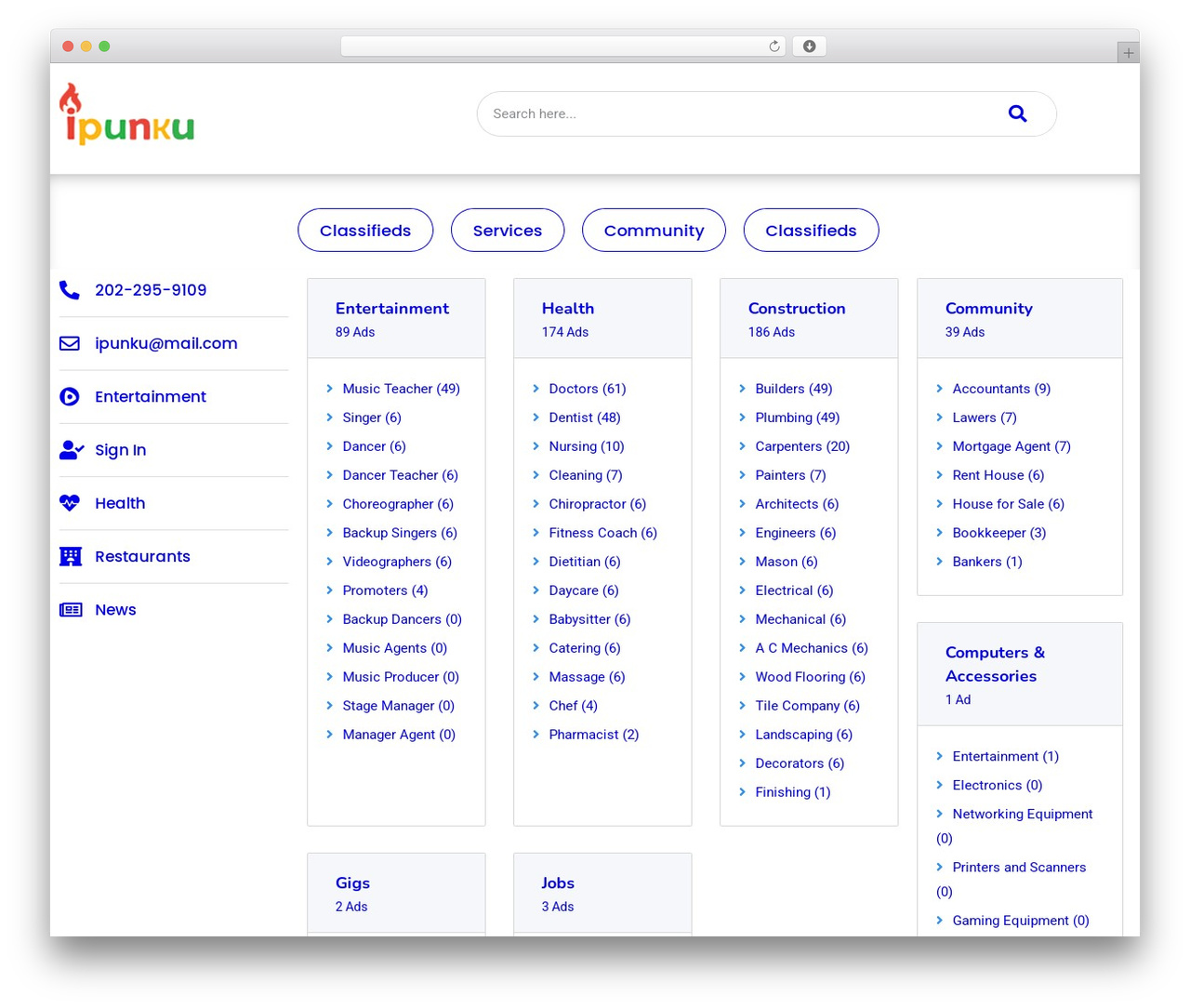Screen dimensions: 1190x1008
Task: Click the browser download arrow icon
Action: (x=809, y=46)
